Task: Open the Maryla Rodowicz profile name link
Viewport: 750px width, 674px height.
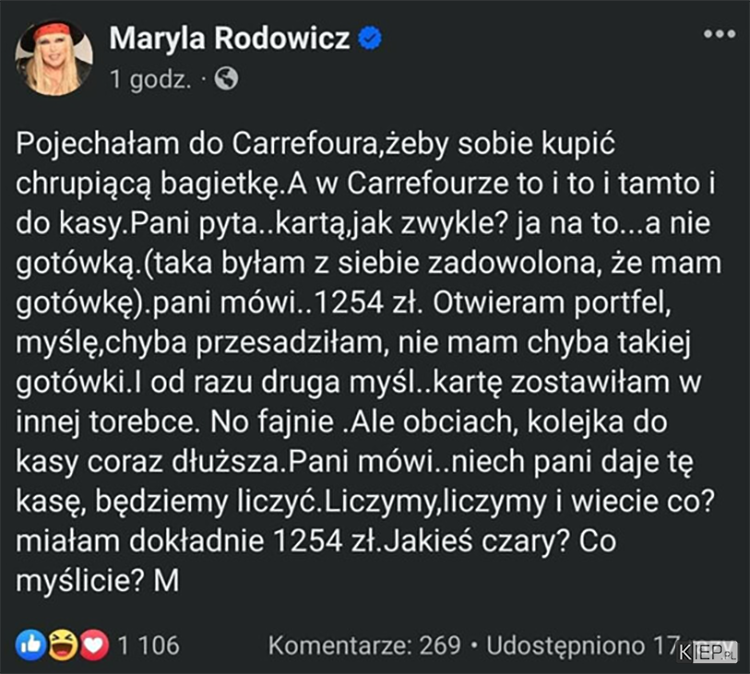Action: coord(230,38)
